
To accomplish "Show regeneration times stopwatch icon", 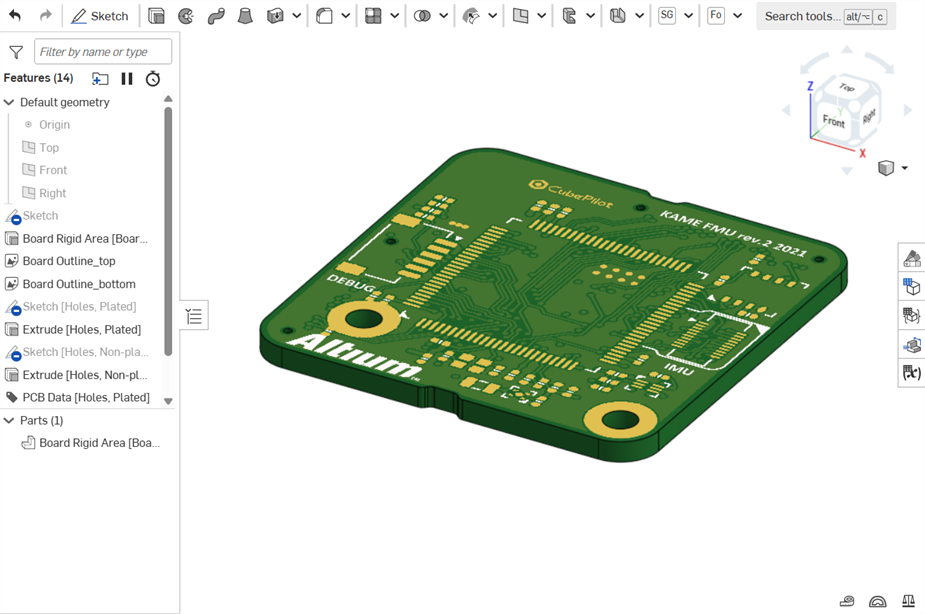I will [x=153, y=78].
